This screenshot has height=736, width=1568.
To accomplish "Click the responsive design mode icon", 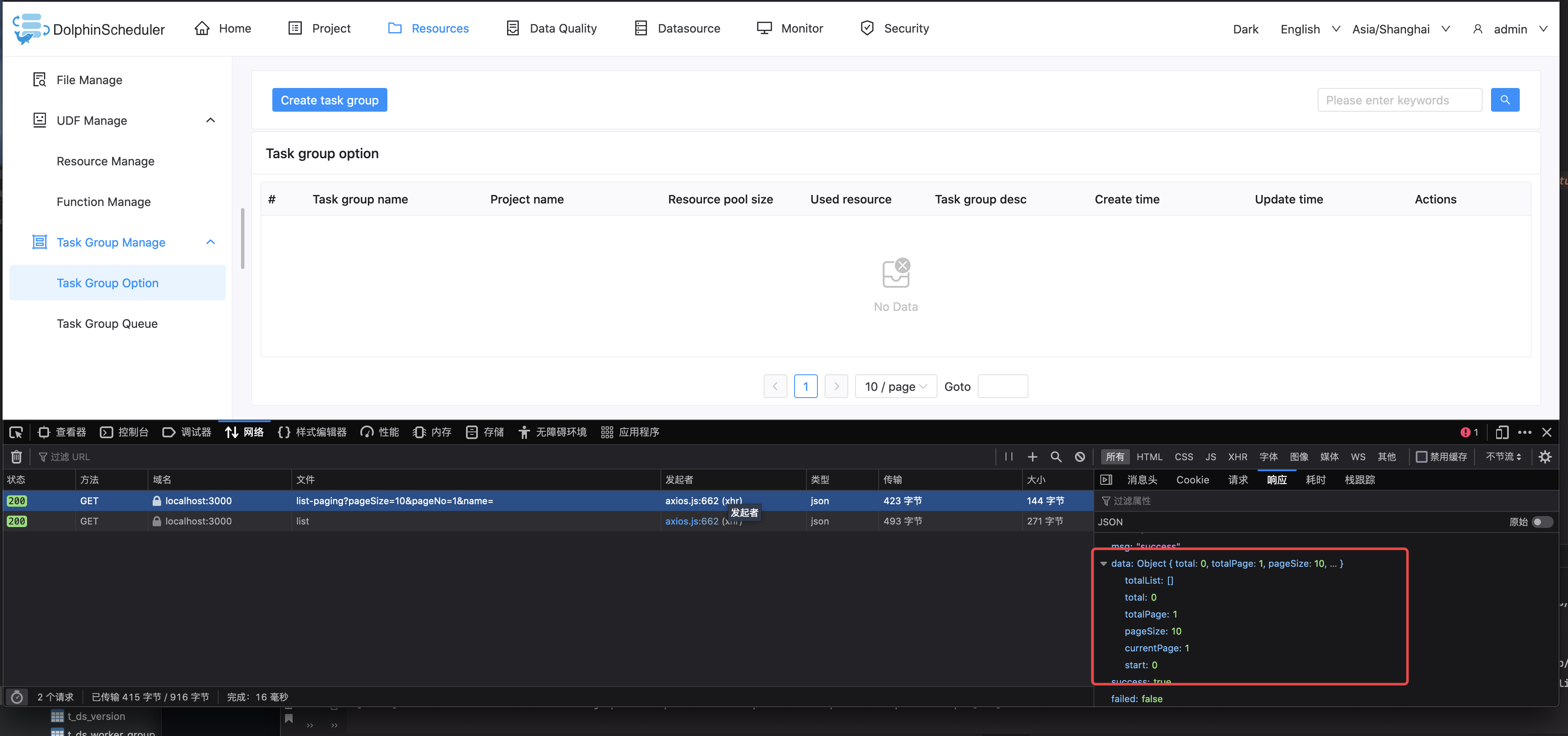I will point(1502,432).
